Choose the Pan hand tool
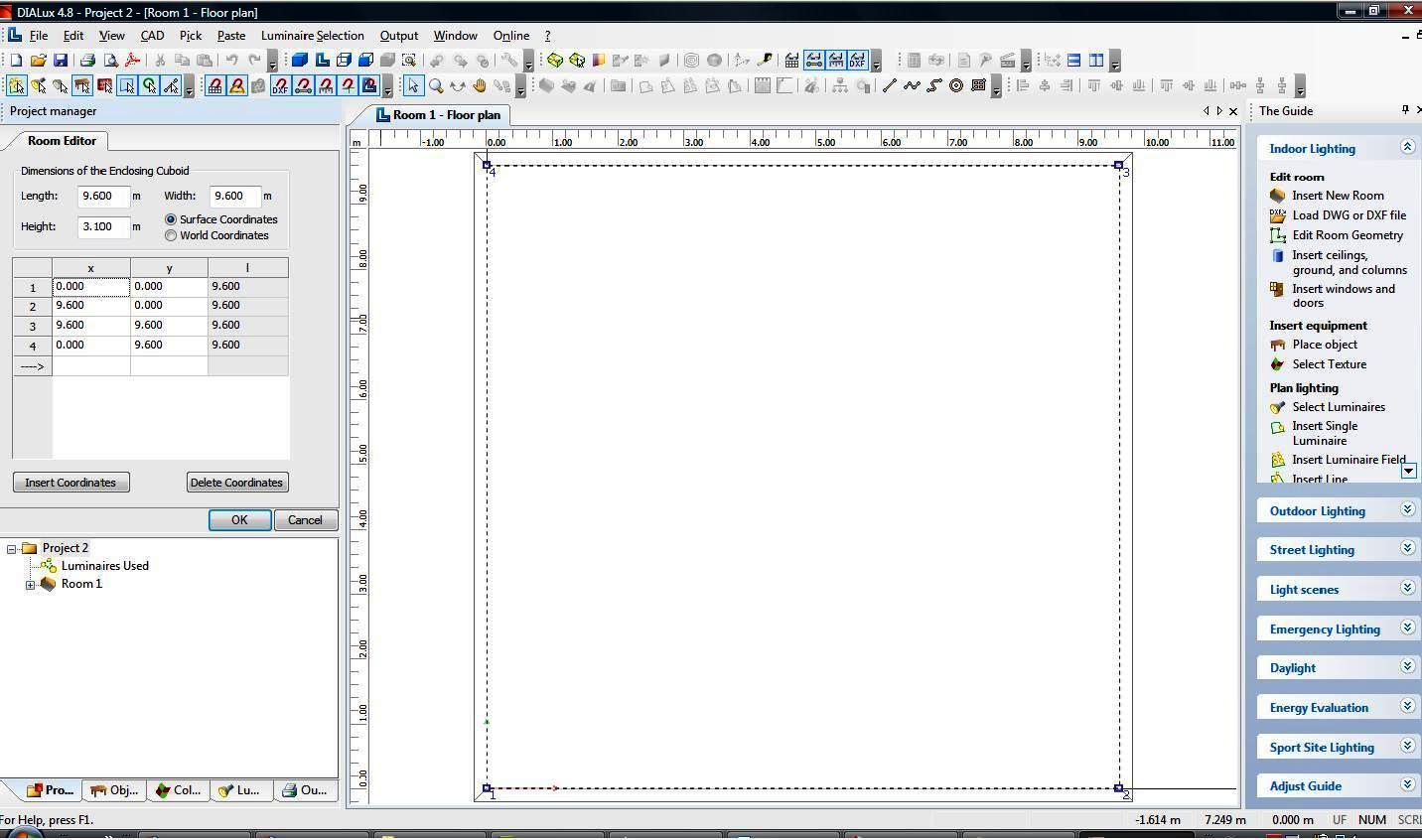Screen dimensions: 1422x840 tap(479, 85)
